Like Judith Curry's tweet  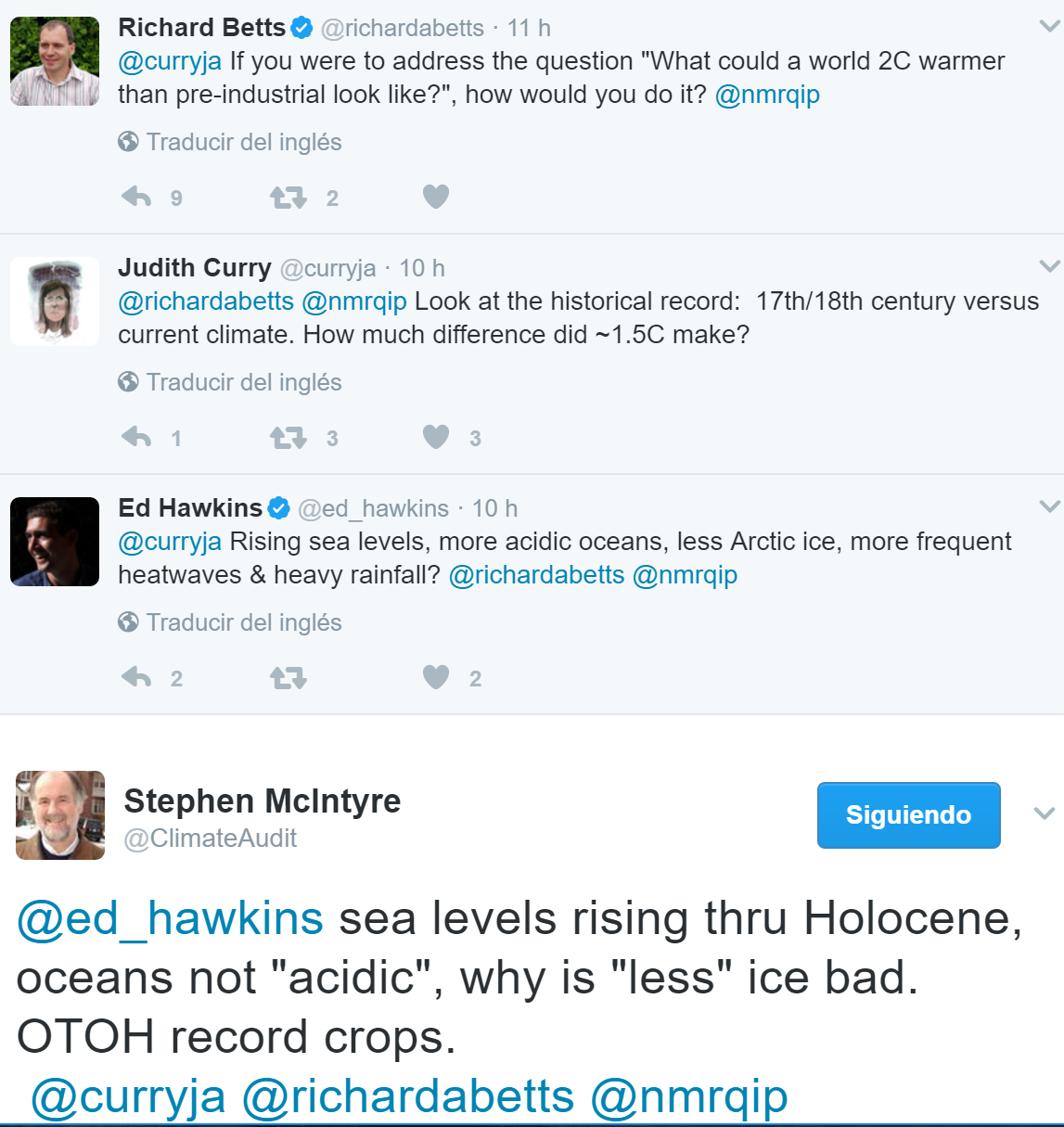click(436, 437)
